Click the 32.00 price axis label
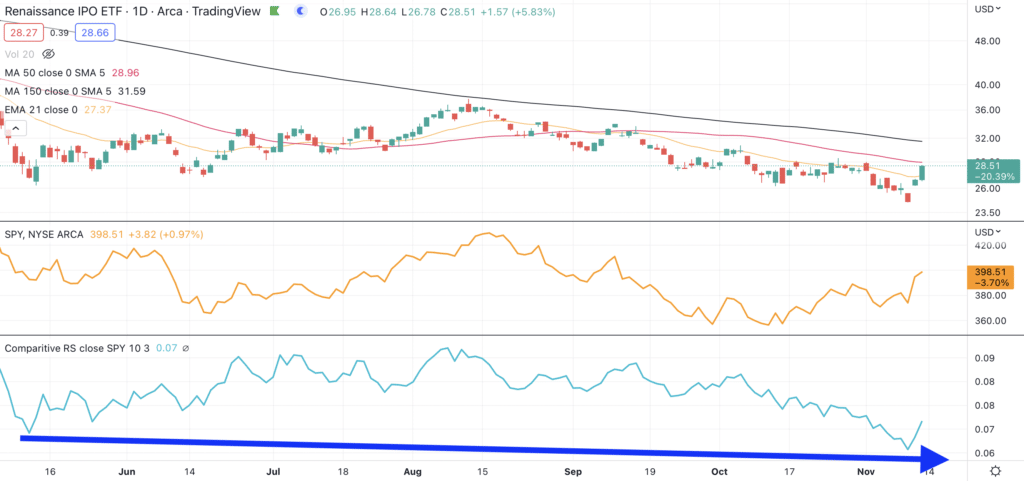 click(x=988, y=139)
